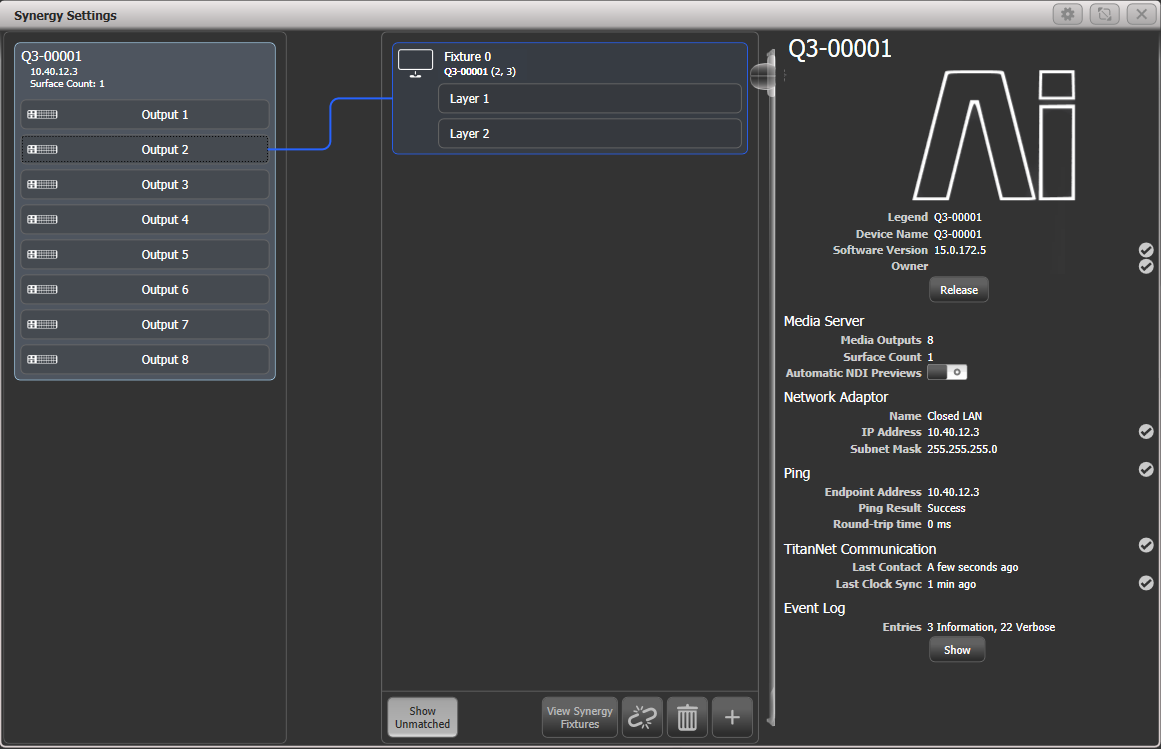This screenshot has height=749, width=1161.
Task: Show the Event Log entries
Action: (x=956, y=649)
